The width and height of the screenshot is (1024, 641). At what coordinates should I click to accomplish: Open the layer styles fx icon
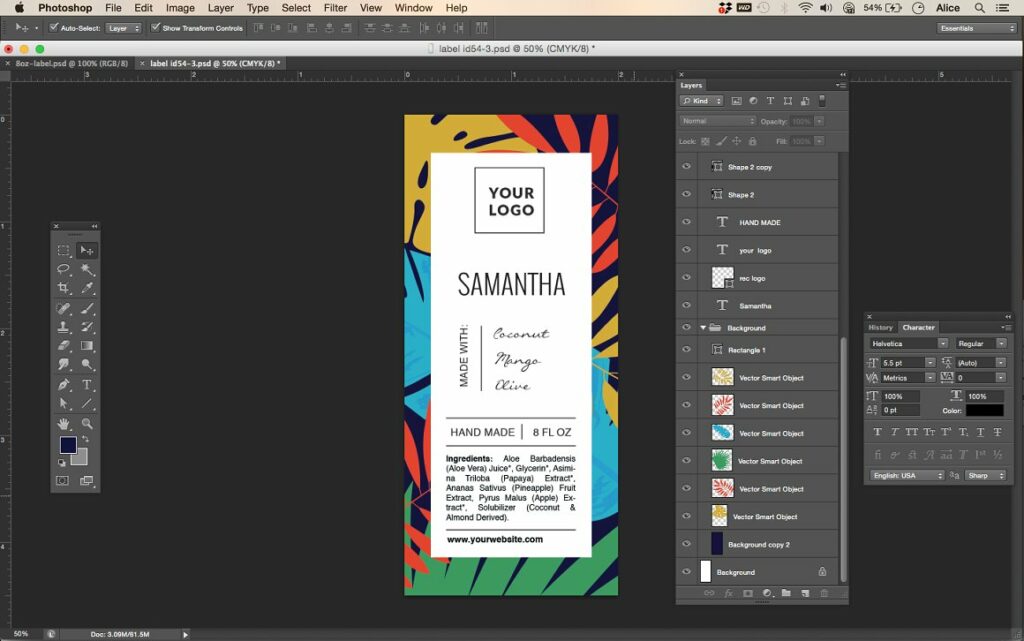pyautogui.click(x=729, y=592)
